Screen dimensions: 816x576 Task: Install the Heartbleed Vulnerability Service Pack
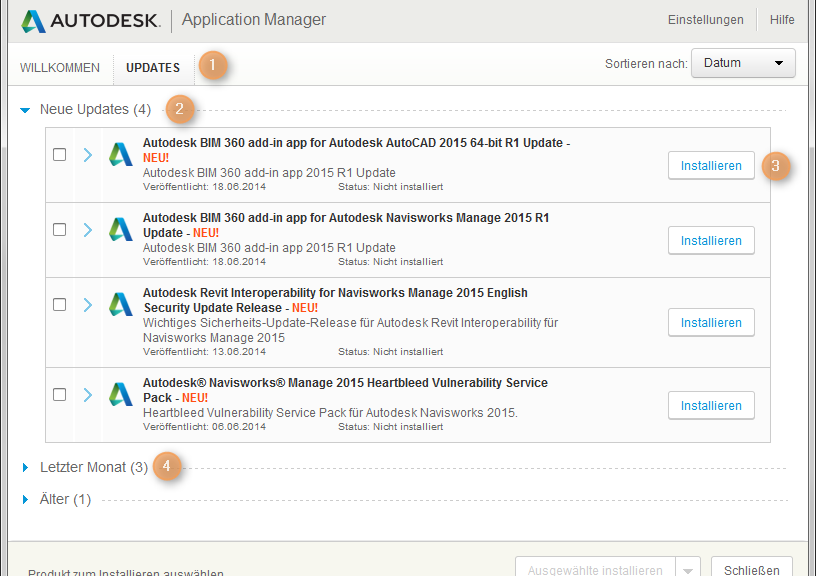pyautogui.click(x=711, y=405)
